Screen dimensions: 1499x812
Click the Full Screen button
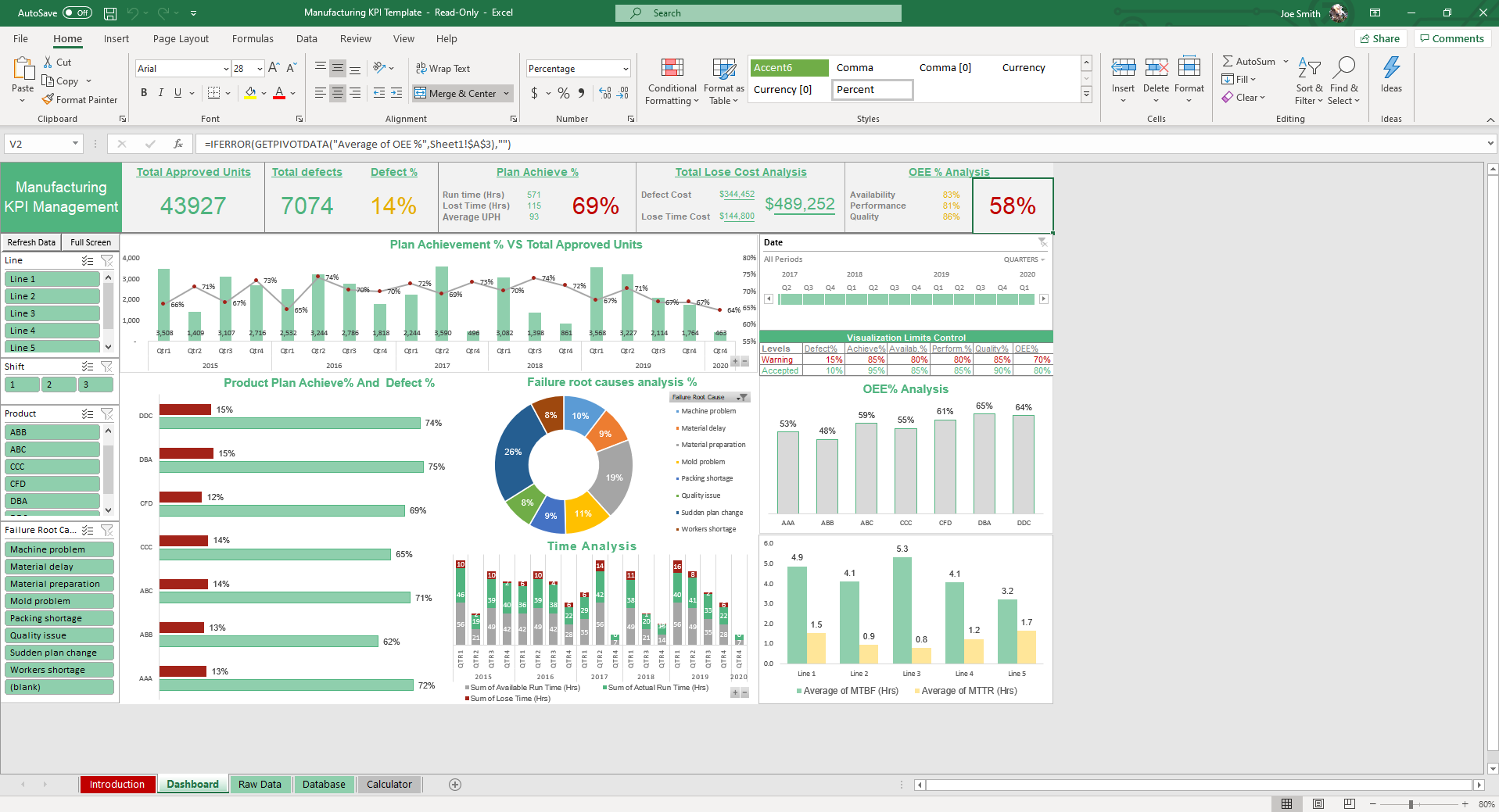[90, 242]
